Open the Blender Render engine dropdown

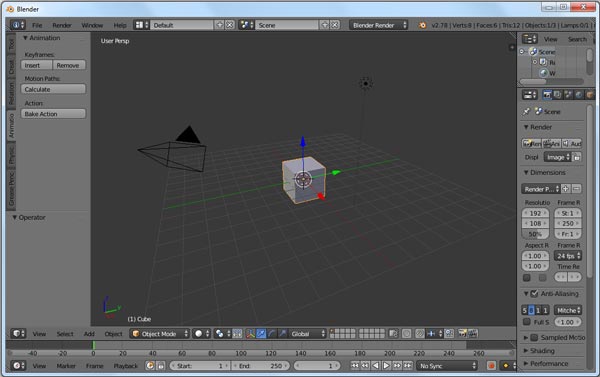coord(378,25)
